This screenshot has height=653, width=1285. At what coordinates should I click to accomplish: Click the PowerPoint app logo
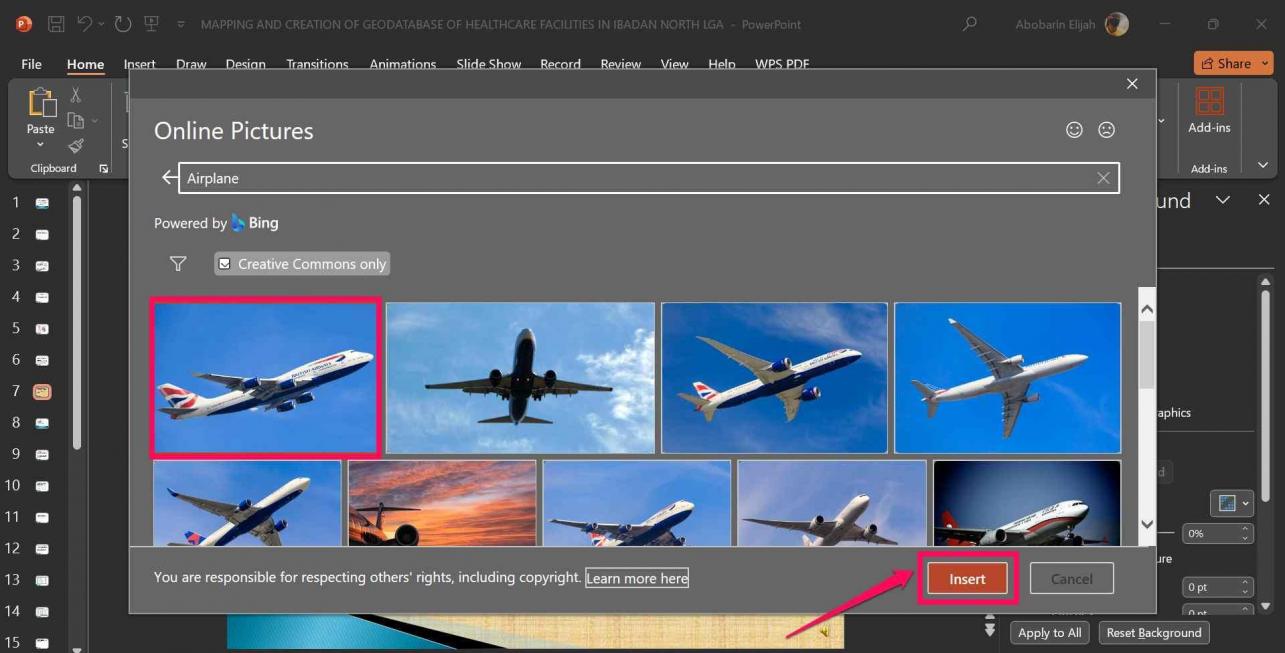23,24
